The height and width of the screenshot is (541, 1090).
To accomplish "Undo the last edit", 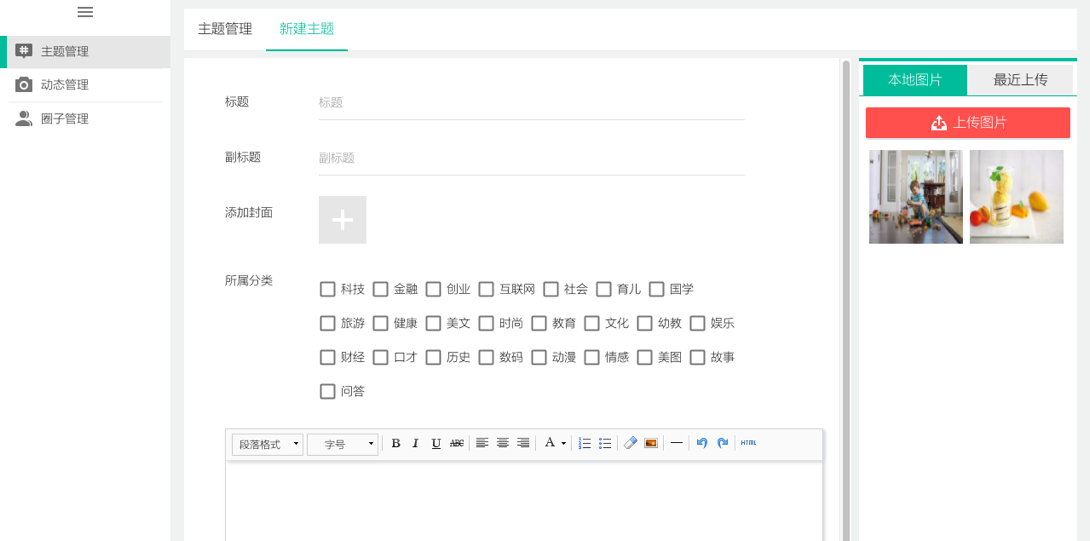I will [701, 443].
